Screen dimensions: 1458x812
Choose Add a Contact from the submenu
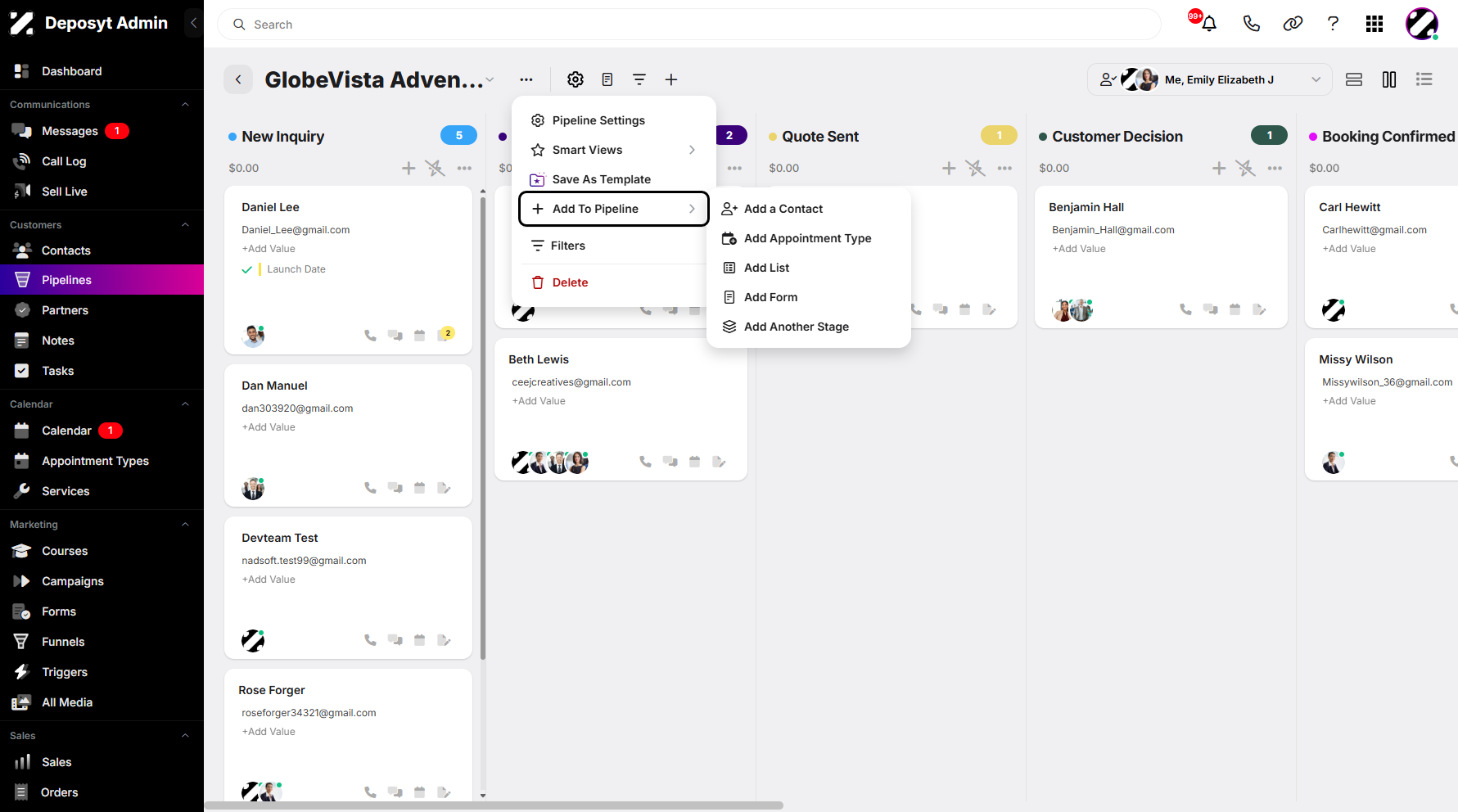pyautogui.click(x=809, y=209)
